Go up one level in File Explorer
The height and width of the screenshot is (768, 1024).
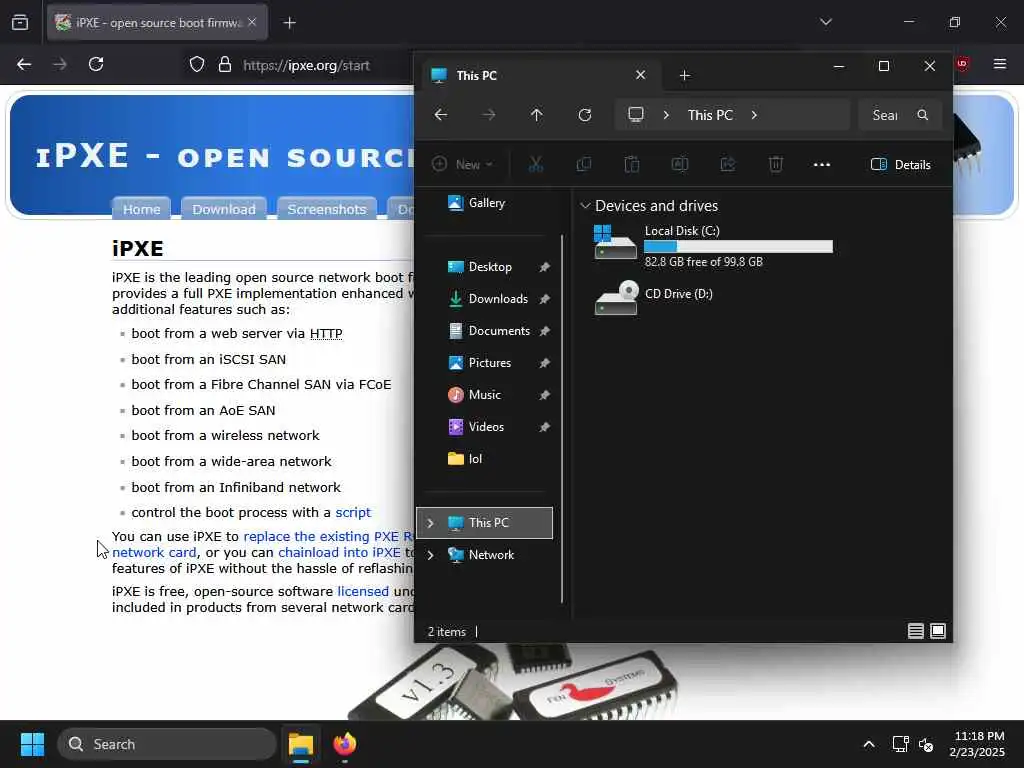(x=536, y=115)
